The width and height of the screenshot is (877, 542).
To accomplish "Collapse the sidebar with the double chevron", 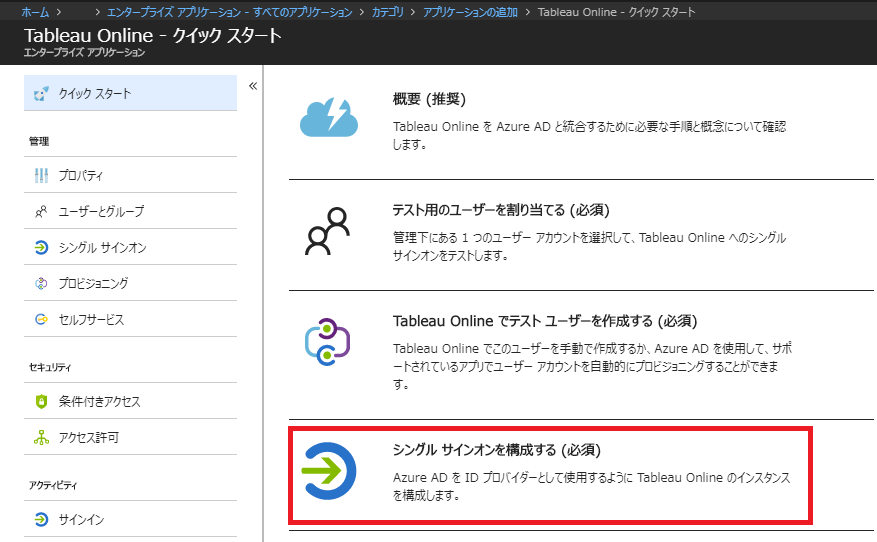I will click(253, 86).
